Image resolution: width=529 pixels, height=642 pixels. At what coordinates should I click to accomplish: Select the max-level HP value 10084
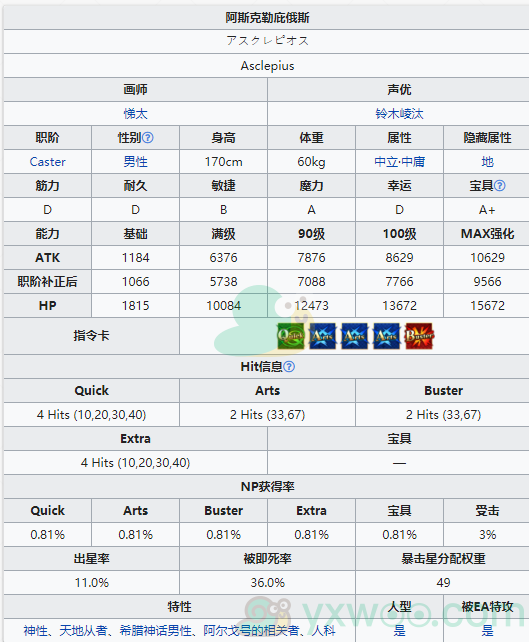point(224,305)
